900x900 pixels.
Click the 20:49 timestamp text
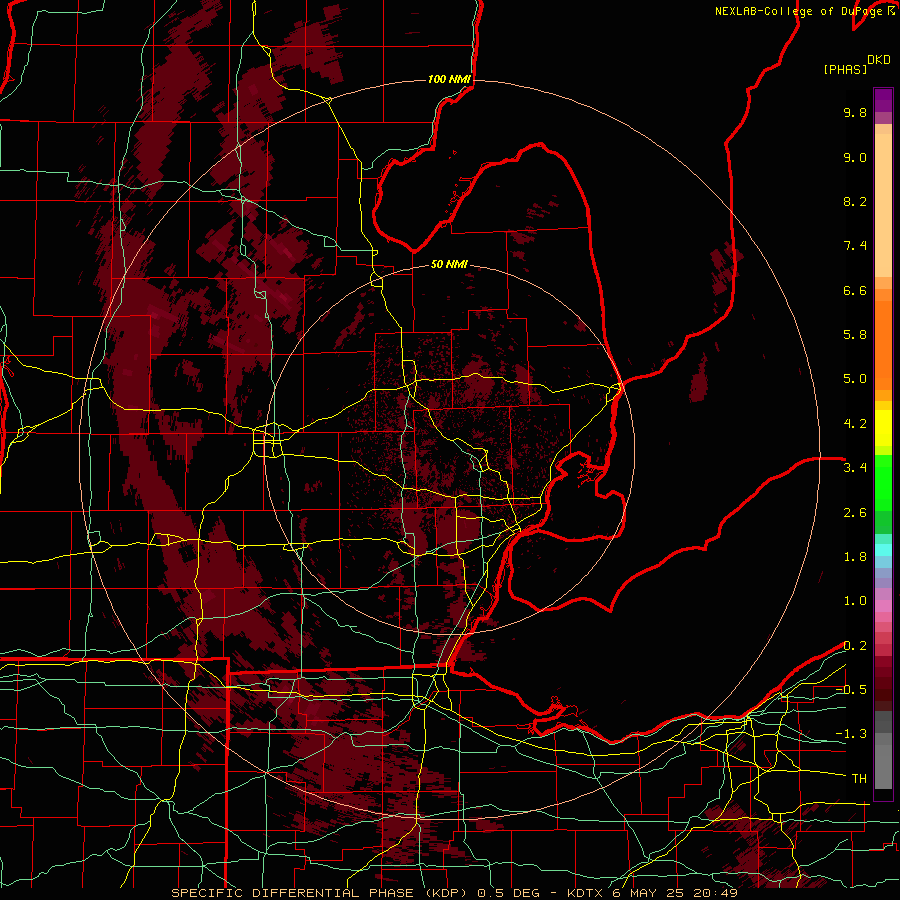tap(715, 893)
